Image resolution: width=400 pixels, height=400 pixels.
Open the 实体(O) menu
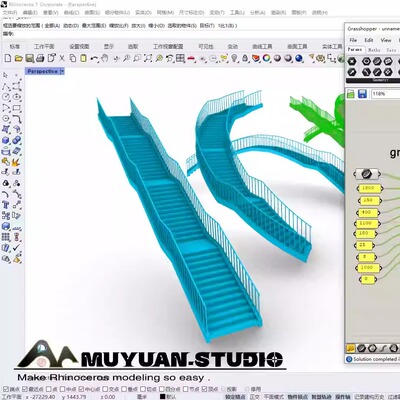143,12
